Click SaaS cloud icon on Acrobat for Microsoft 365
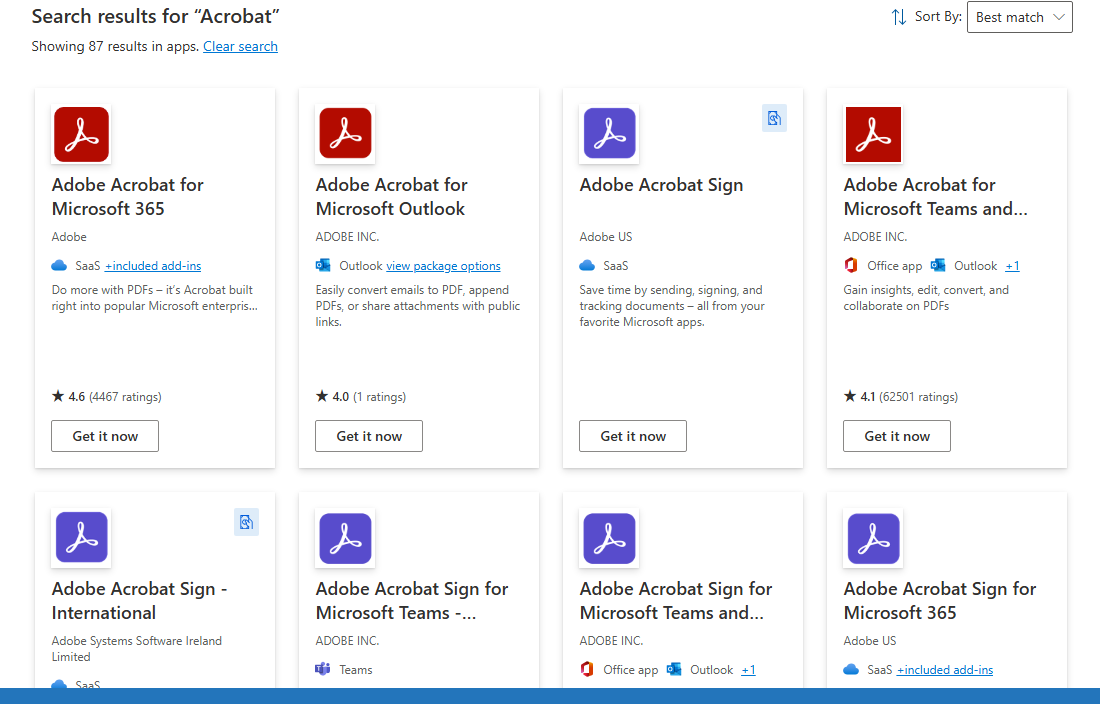 point(60,265)
